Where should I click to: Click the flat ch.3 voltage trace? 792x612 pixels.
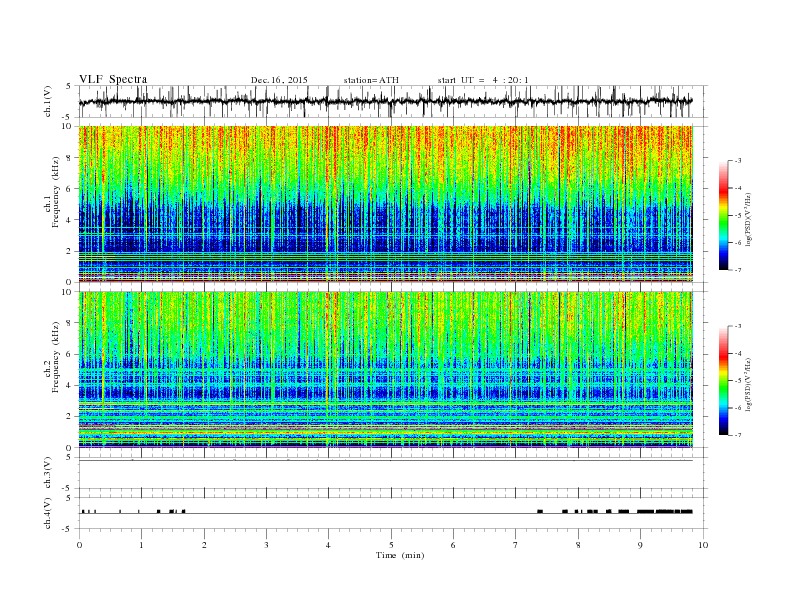point(385,461)
